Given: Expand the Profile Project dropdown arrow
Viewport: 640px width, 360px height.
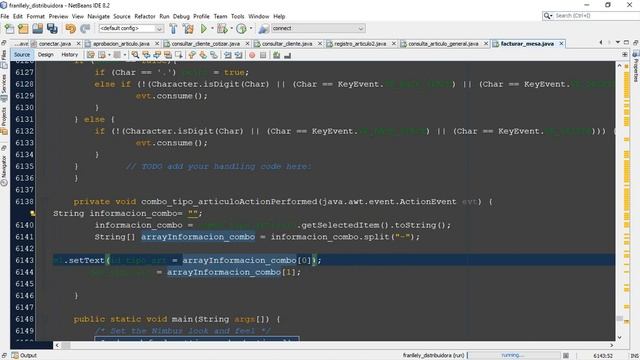Looking at the screenshot, I should pos(251,29).
